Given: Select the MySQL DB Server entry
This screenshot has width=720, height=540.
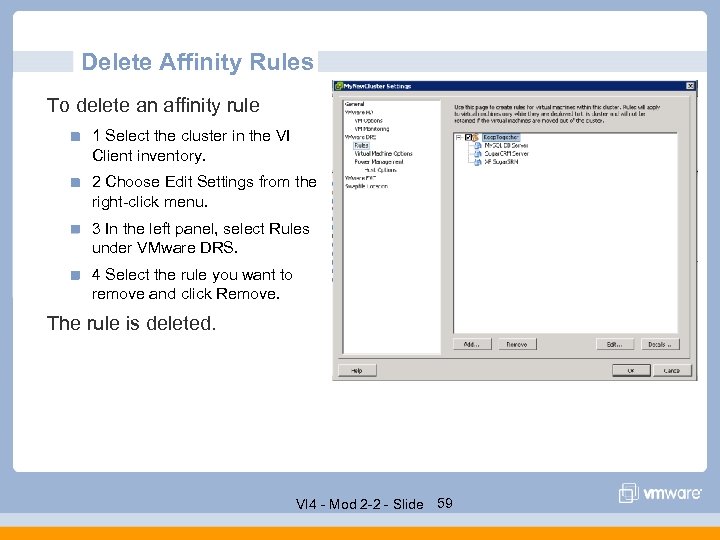Looking at the screenshot, I should (506, 146).
